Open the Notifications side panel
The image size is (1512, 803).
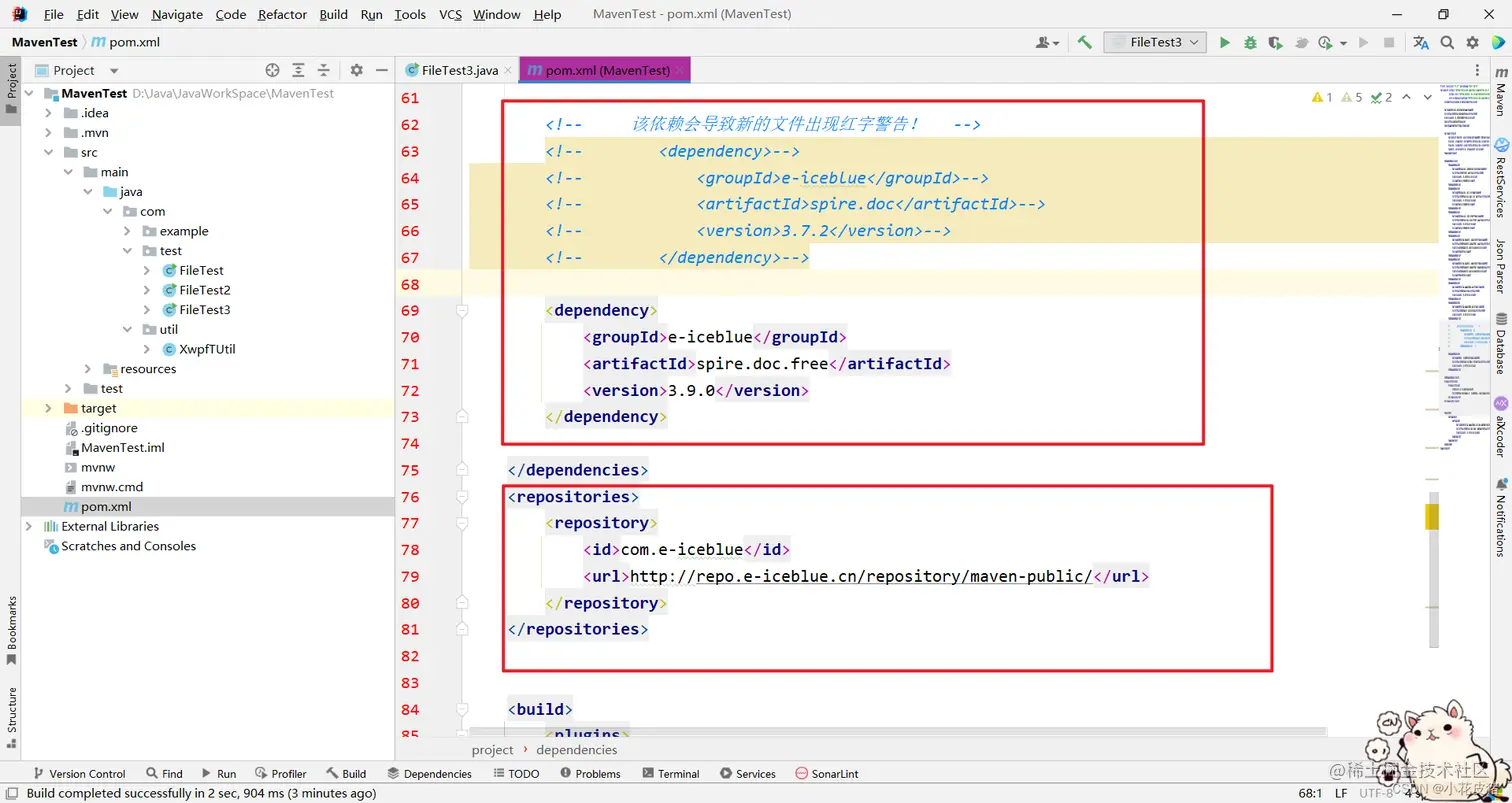1500,517
